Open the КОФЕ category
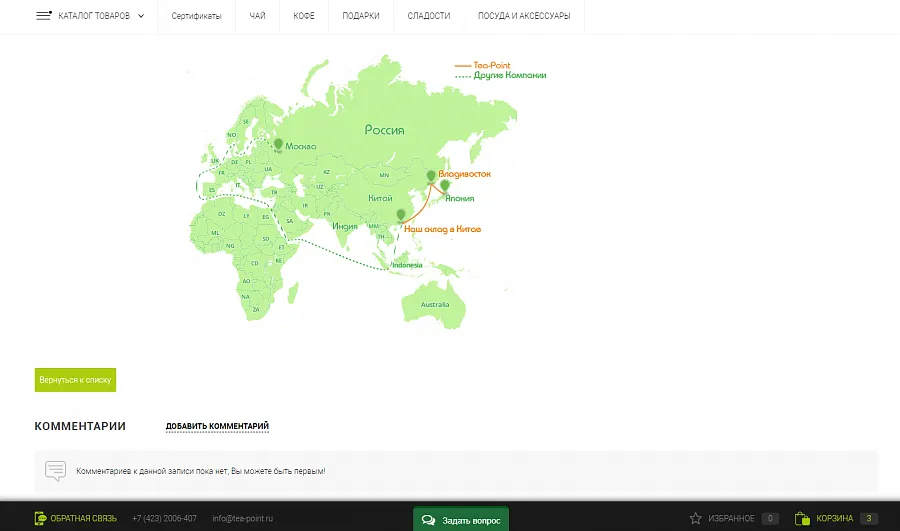Viewport: 900px width, 531px height. 304,16
